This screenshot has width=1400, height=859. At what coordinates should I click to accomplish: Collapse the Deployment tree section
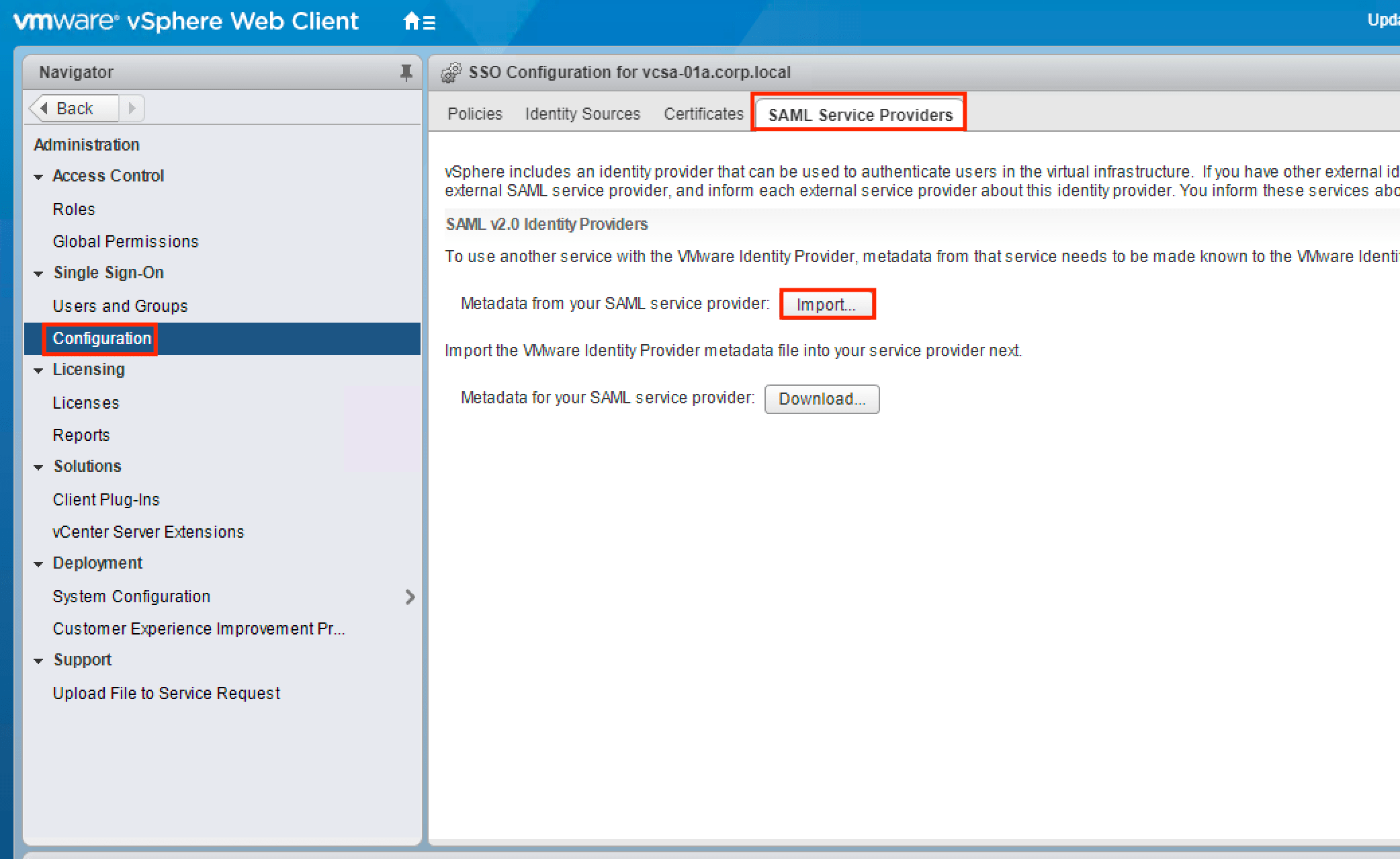pyautogui.click(x=38, y=564)
